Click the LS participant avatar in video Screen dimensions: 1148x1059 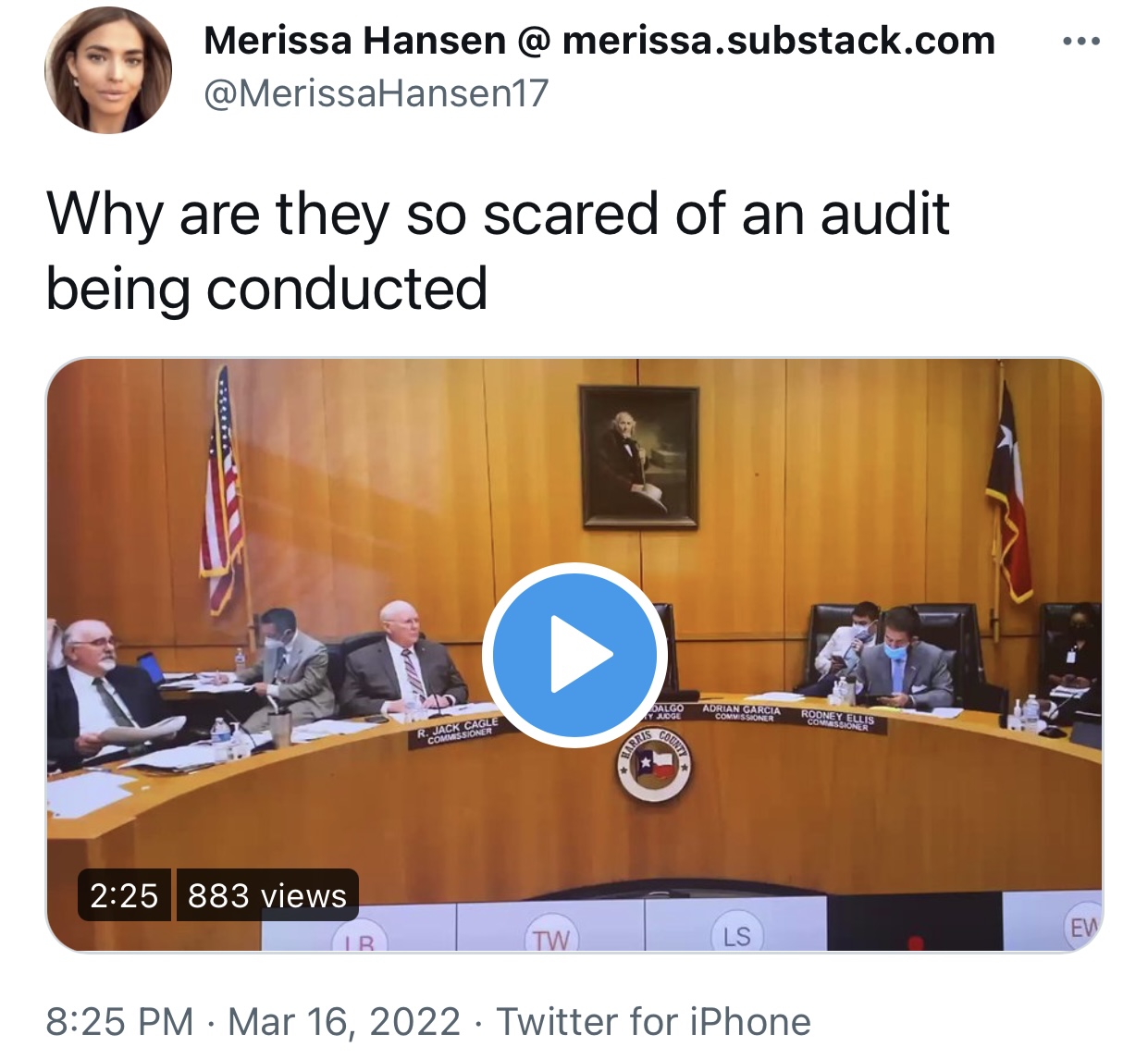click(736, 935)
